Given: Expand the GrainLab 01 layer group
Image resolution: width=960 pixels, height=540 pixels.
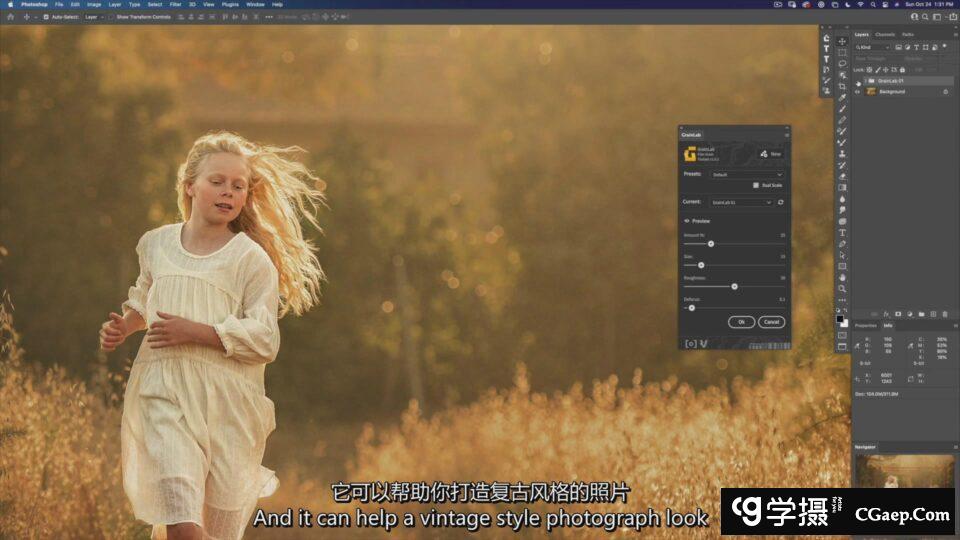Looking at the screenshot, I should pos(865,81).
